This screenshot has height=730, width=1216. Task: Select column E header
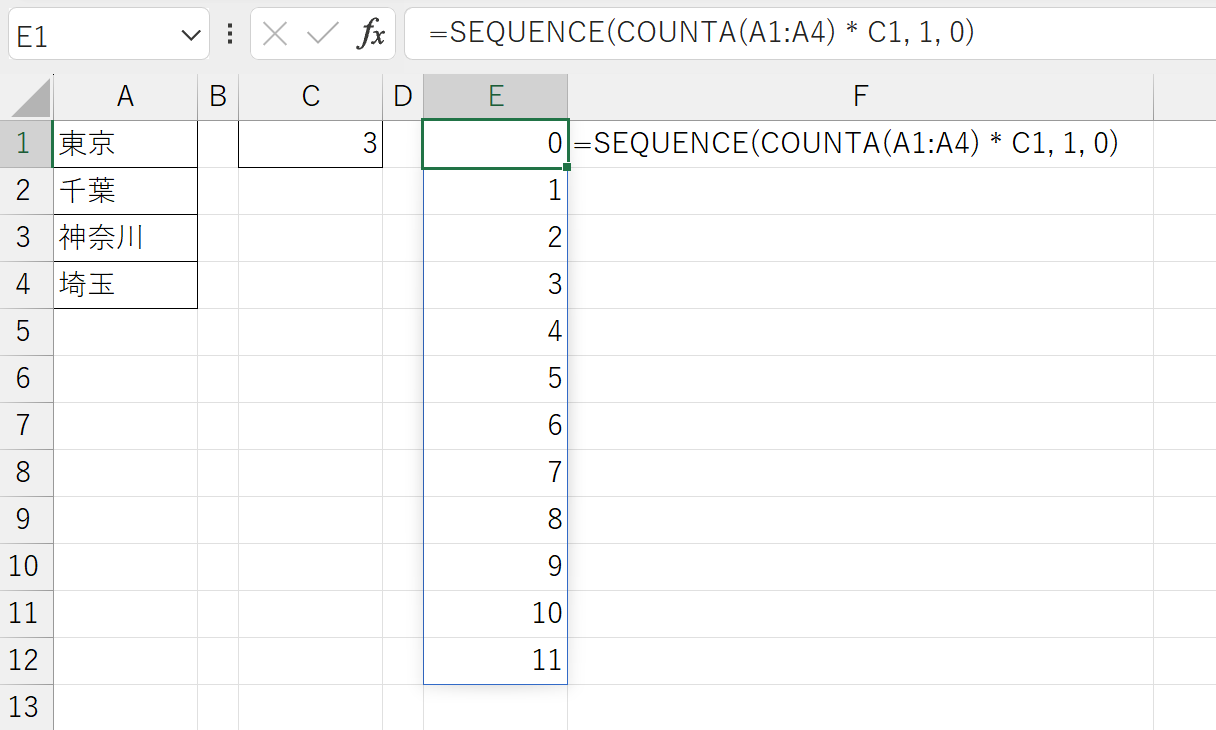[495, 96]
